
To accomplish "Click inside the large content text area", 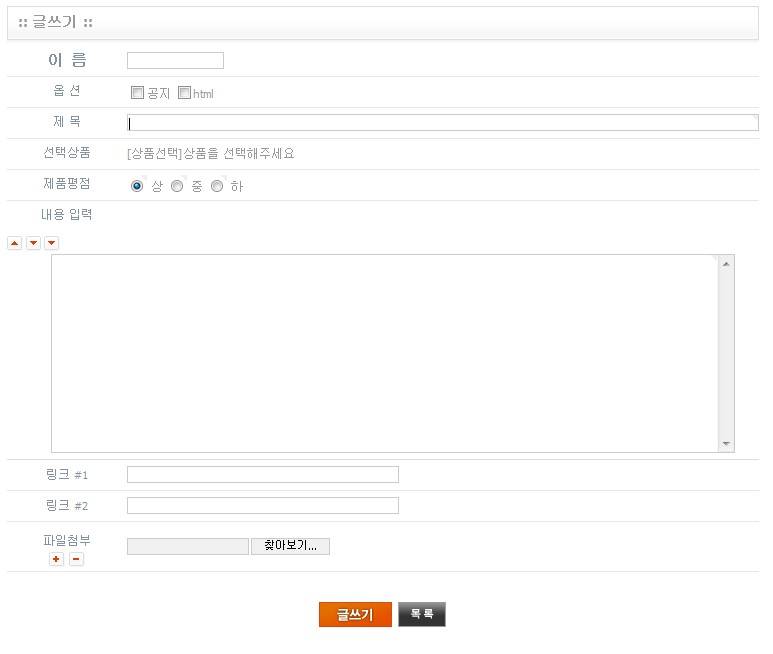I will click(385, 353).
